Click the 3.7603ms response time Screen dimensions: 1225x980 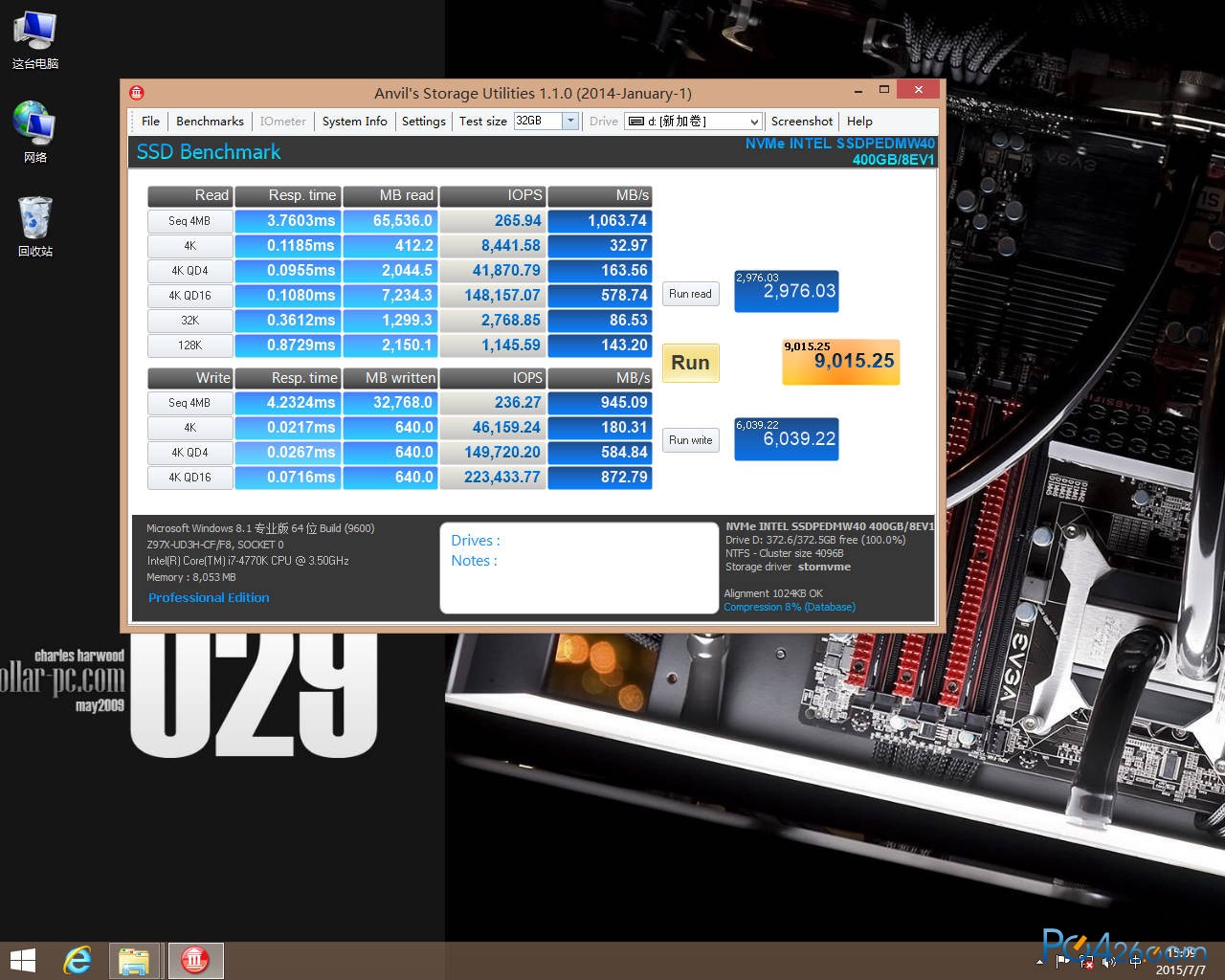coord(287,221)
